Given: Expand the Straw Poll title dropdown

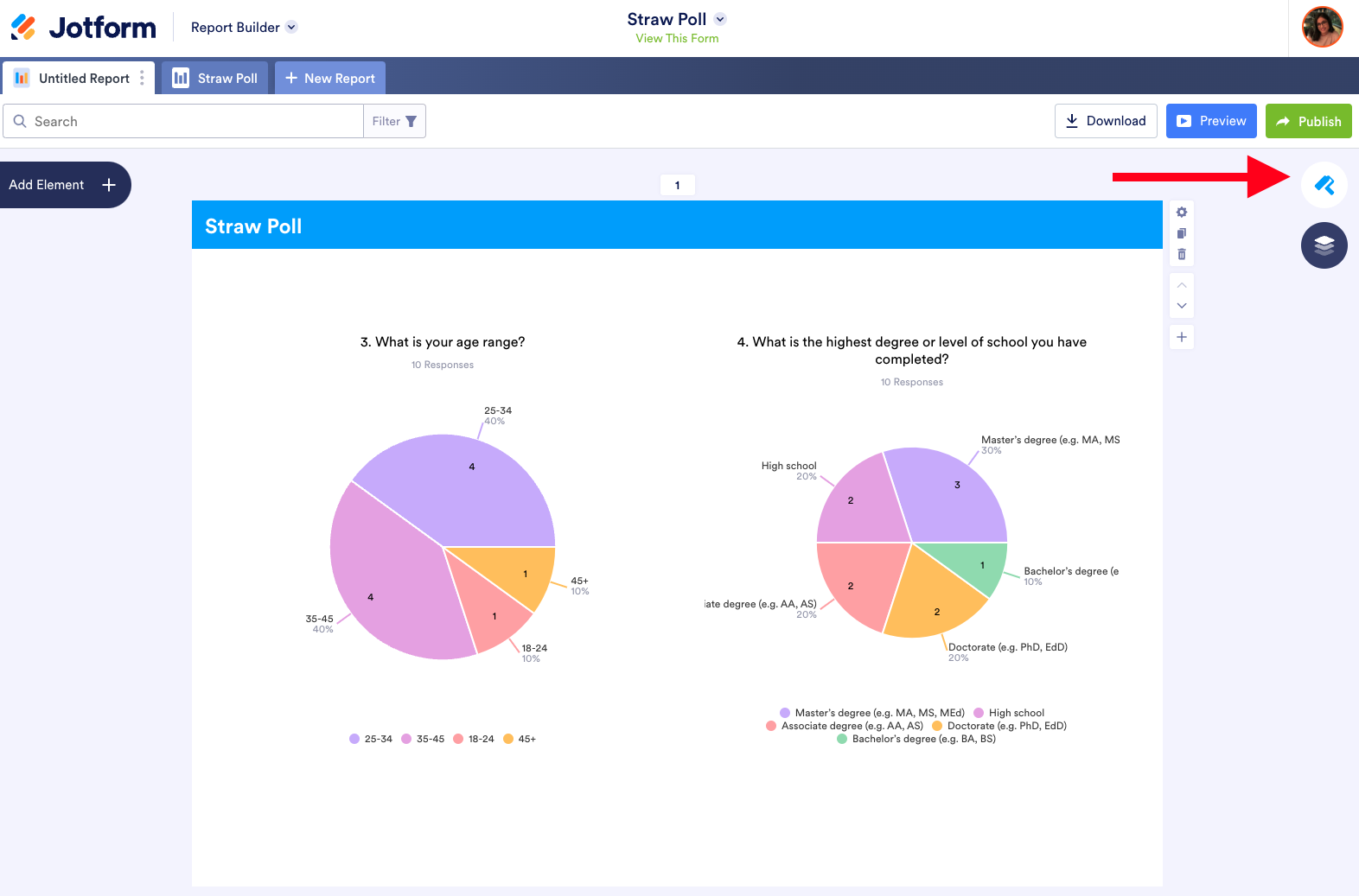Looking at the screenshot, I should click(x=720, y=19).
